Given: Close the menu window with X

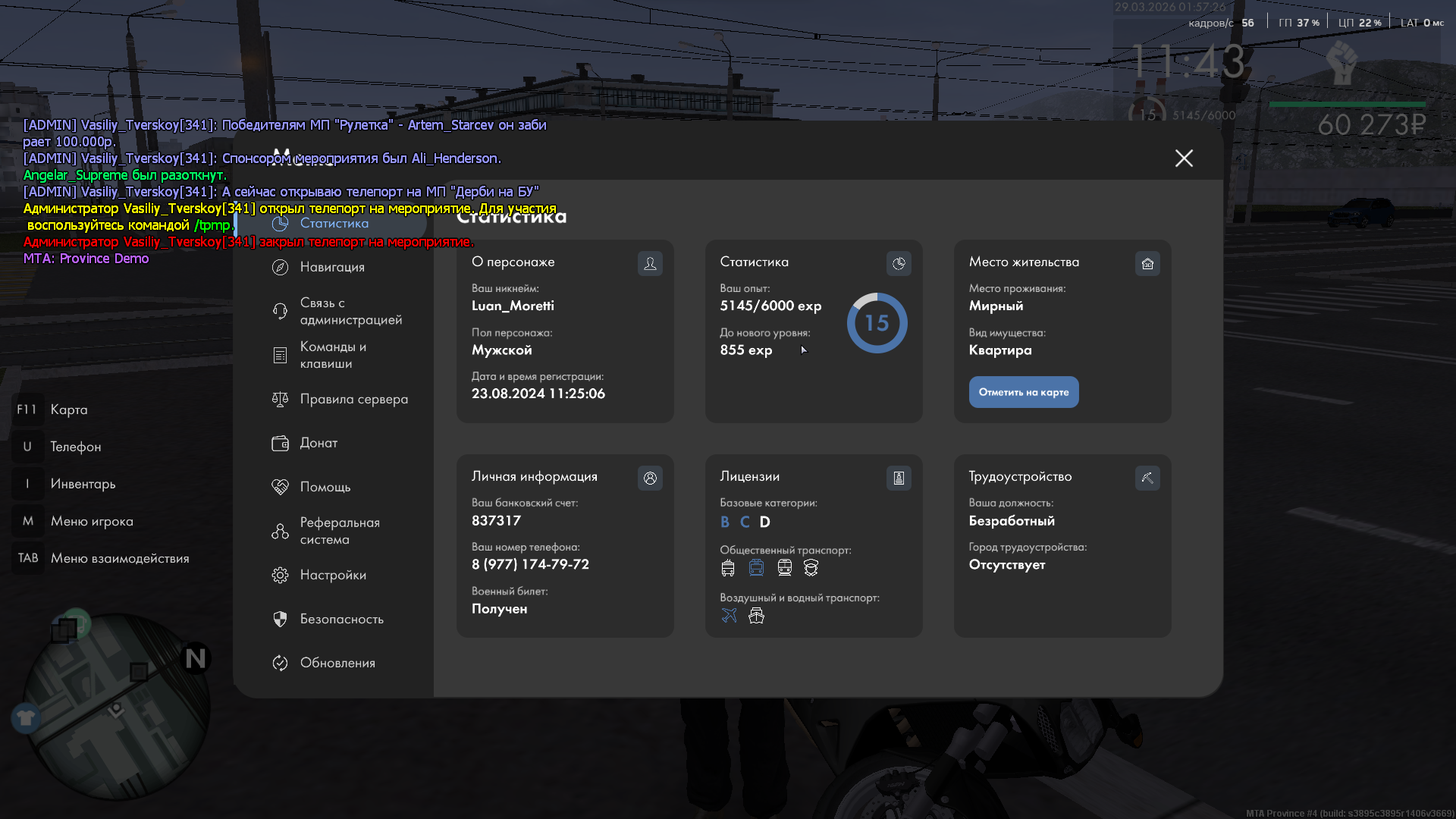Looking at the screenshot, I should coord(1184,158).
